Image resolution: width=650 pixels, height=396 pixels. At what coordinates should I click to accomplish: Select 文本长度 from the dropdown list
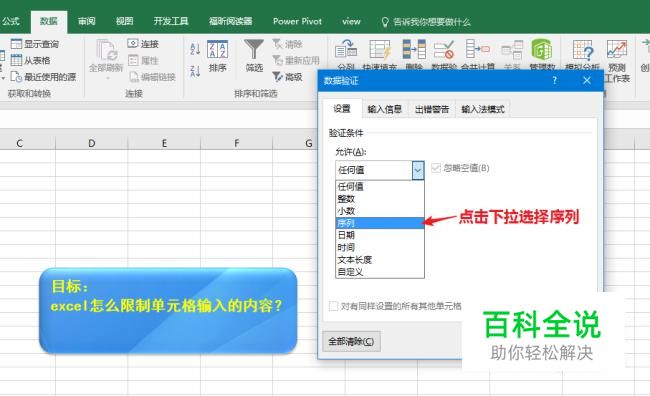(380, 260)
